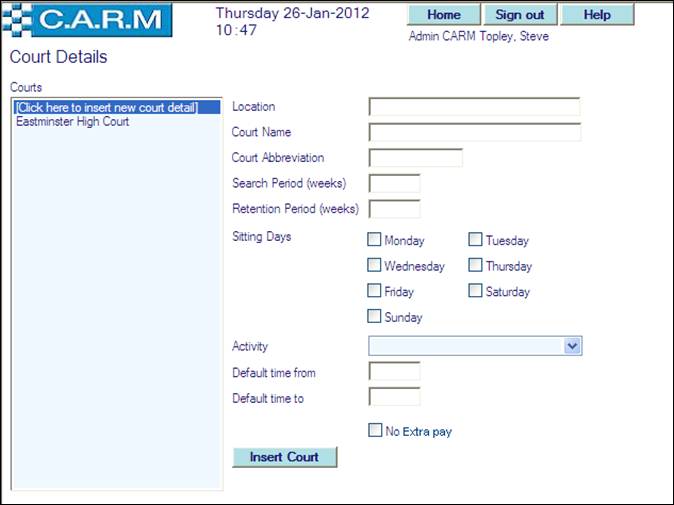Viewport: 674px width, 505px height.
Task: Select Eastminster High Court in list
Action: (72, 122)
